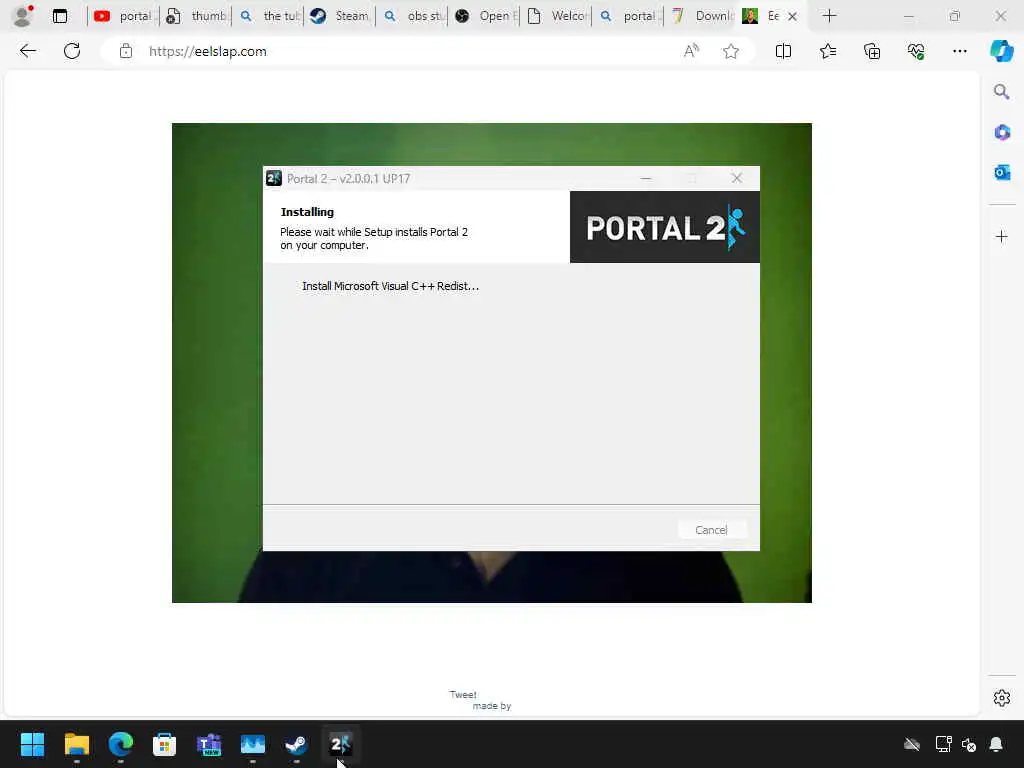Screen dimensions: 1024x768
Task: Switch to the thumb tab
Action: pyautogui.click(x=195, y=16)
